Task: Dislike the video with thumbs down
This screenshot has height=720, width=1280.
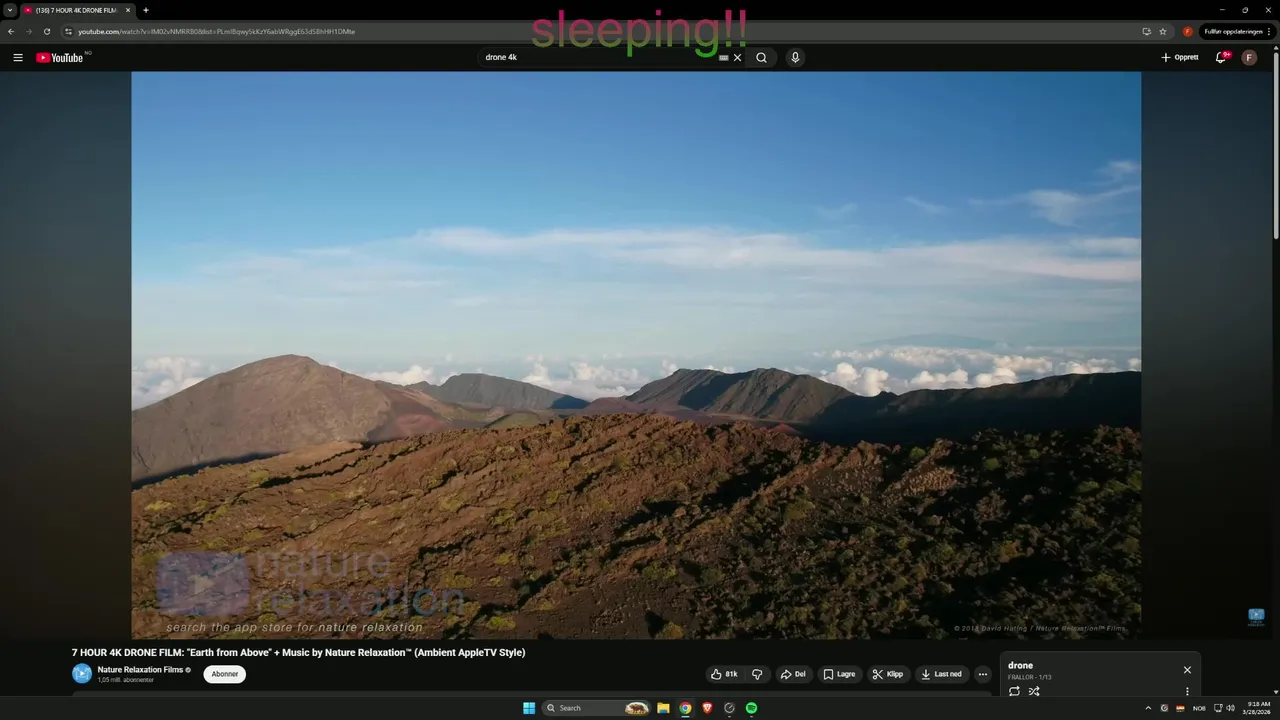Action: point(757,674)
